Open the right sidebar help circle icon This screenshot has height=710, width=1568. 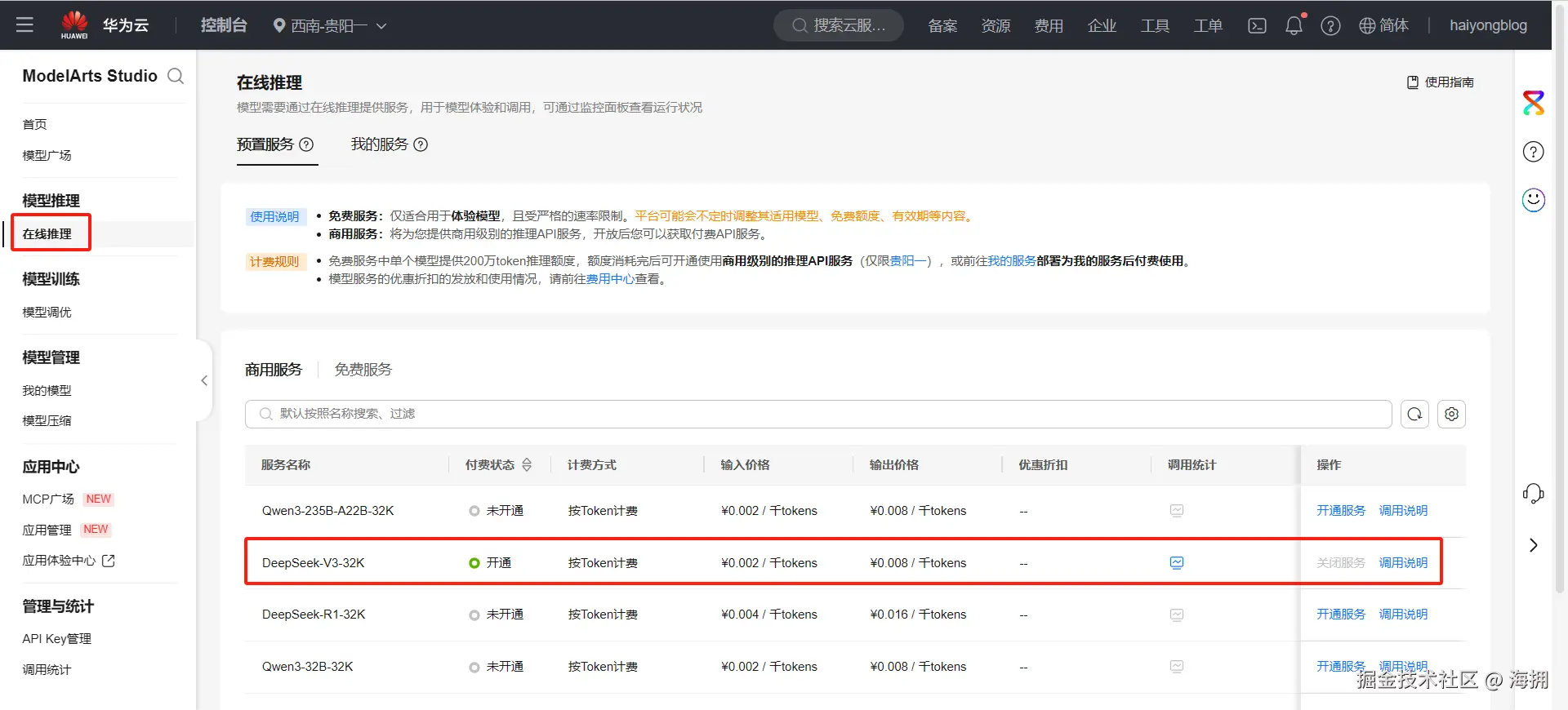pos(1534,152)
